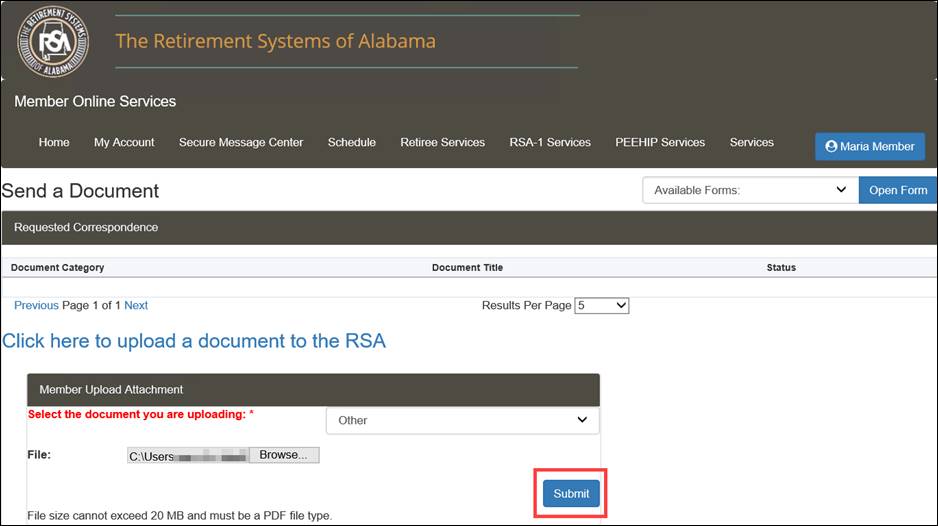
Task: Go to Previous results page
Action: [x=36, y=305]
